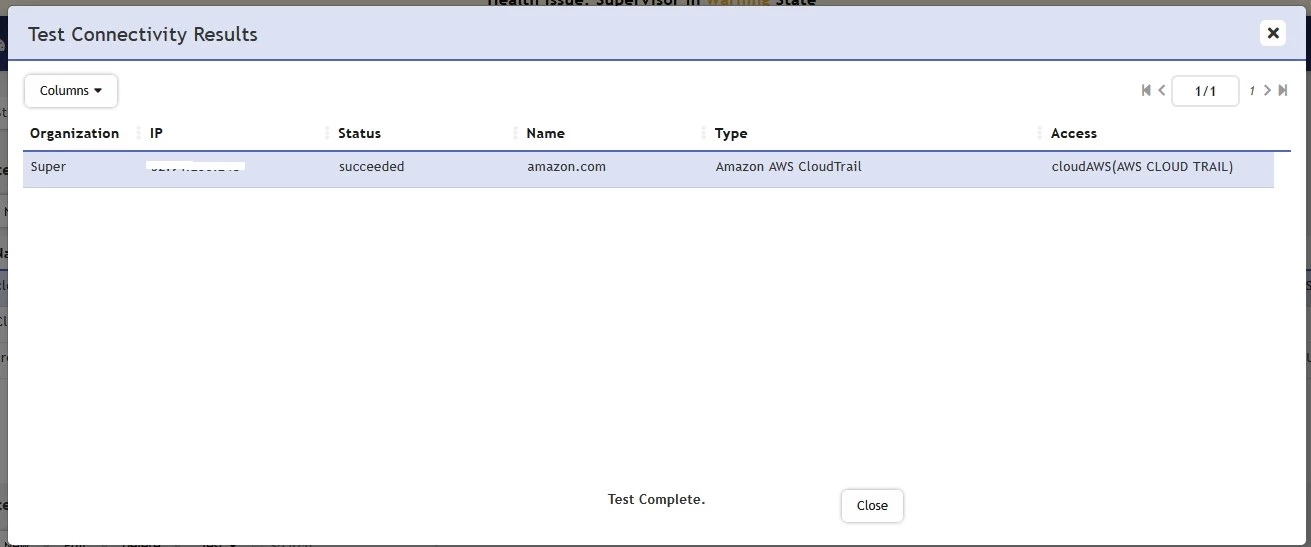The width and height of the screenshot is (1311, 547).
Task: Click cloudAWS(AWS CLOUD TRAIL) access cell
Action: point(1142,167)
